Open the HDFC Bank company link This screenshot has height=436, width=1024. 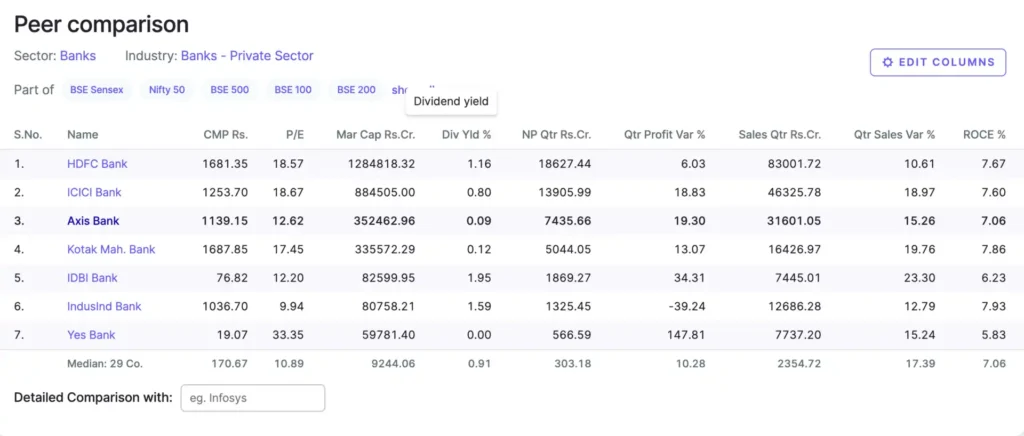[x=97, y=164]
